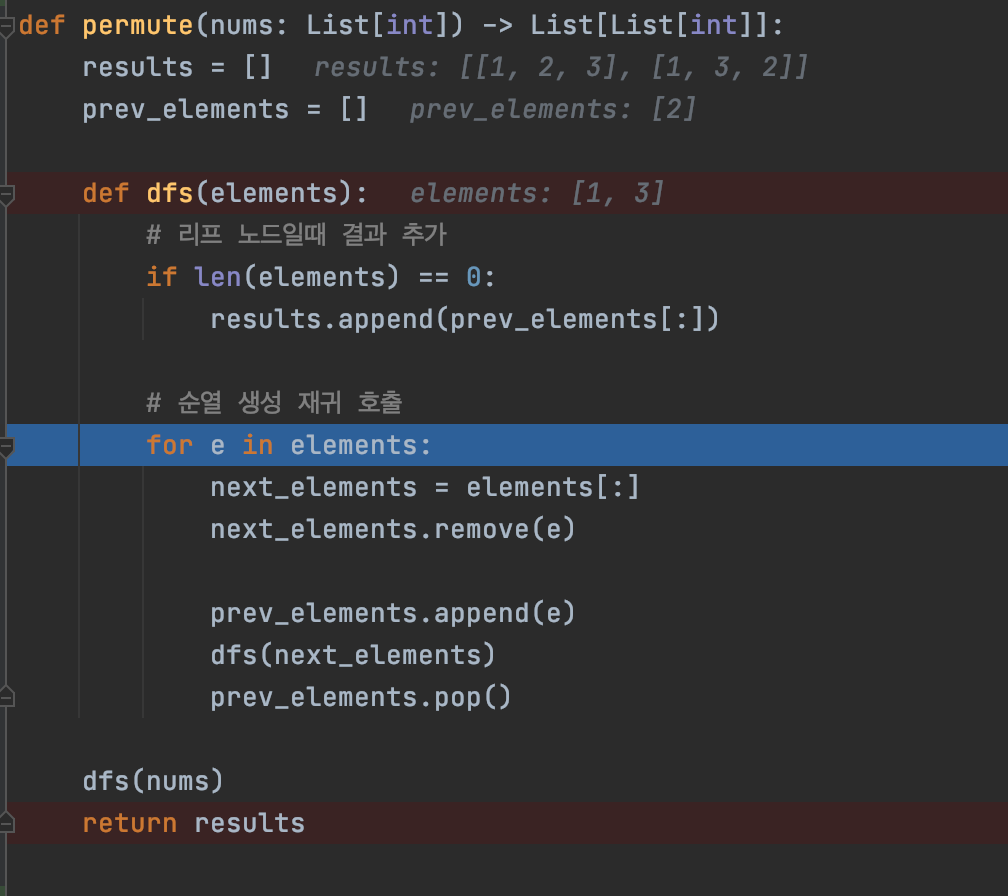This screenshot has height=896, width=1008.
Task: Click fold end marker beside prev_elements.pop()
Action: click(6, 697)
